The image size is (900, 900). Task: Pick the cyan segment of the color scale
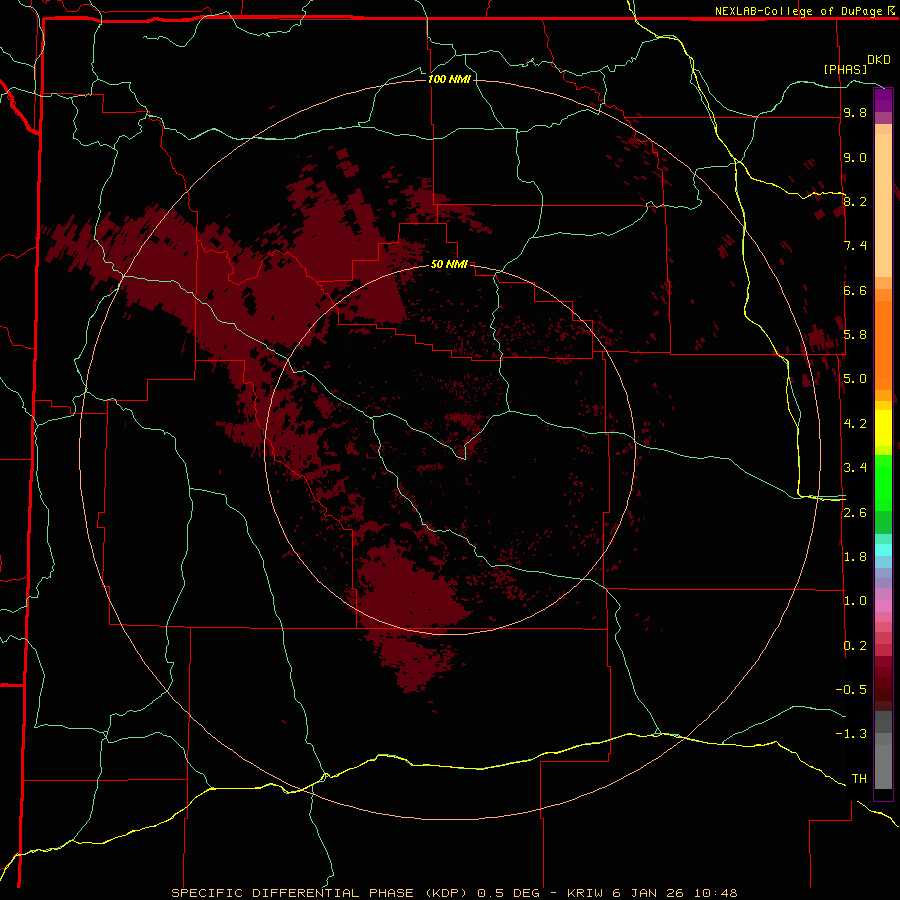point(883,550)
